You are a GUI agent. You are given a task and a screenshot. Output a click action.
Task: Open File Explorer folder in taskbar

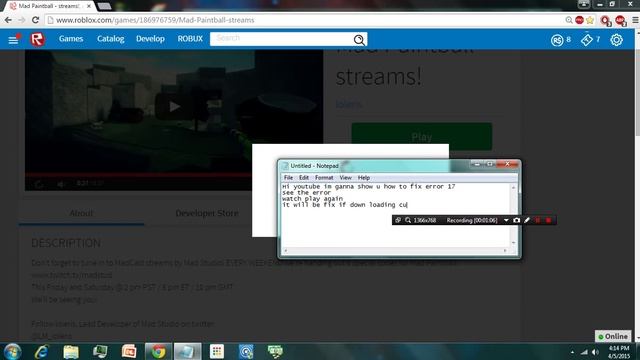pyautogui.click(x=71, y=351)
